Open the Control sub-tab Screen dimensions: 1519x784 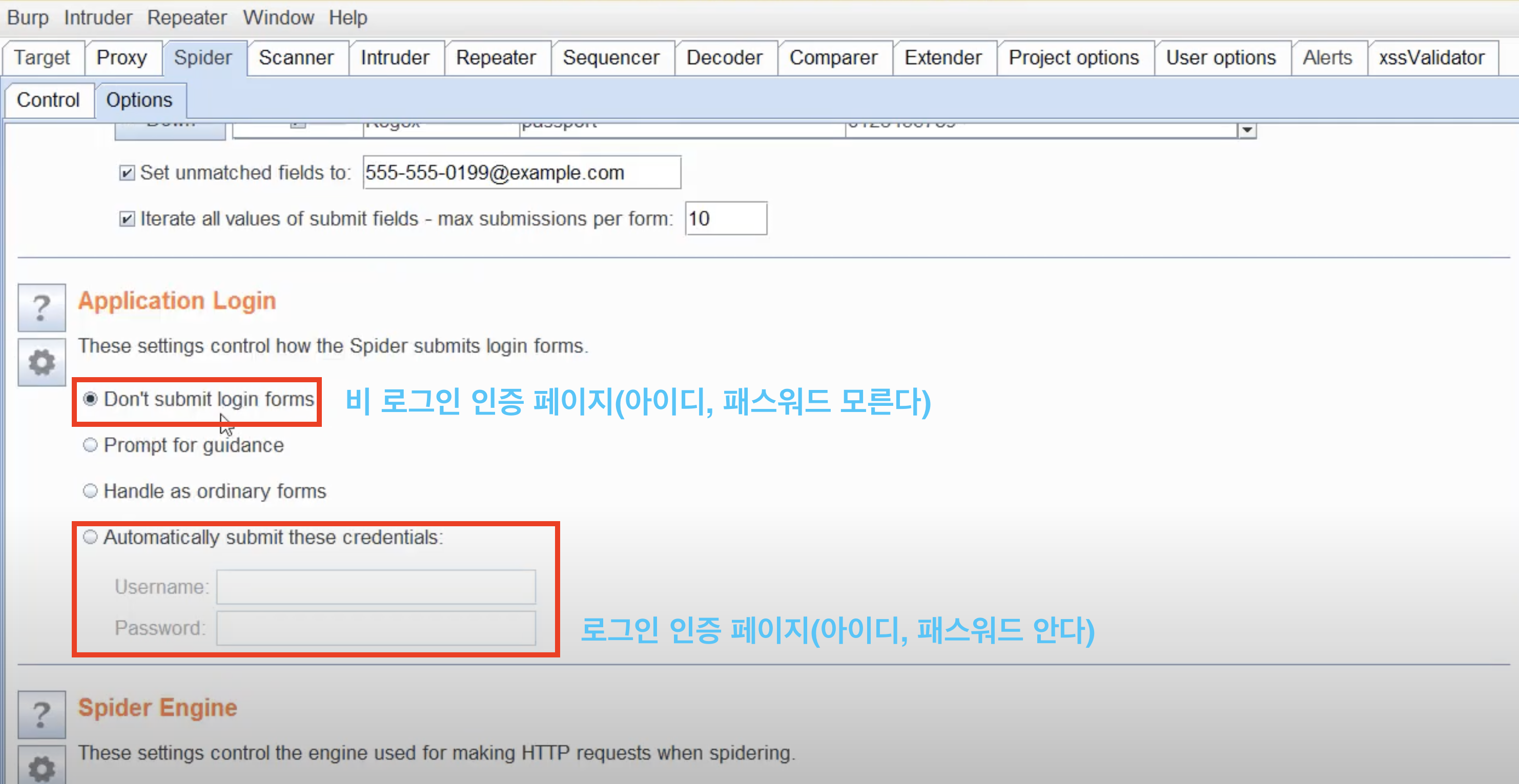pos(48,100)
